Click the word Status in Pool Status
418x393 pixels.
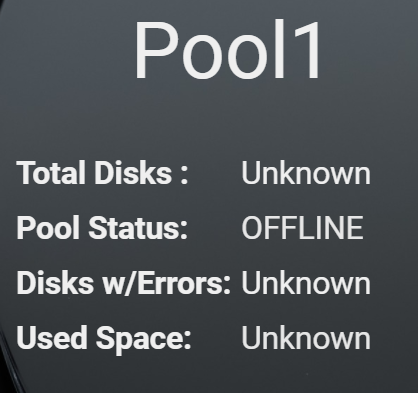[138, 227]
